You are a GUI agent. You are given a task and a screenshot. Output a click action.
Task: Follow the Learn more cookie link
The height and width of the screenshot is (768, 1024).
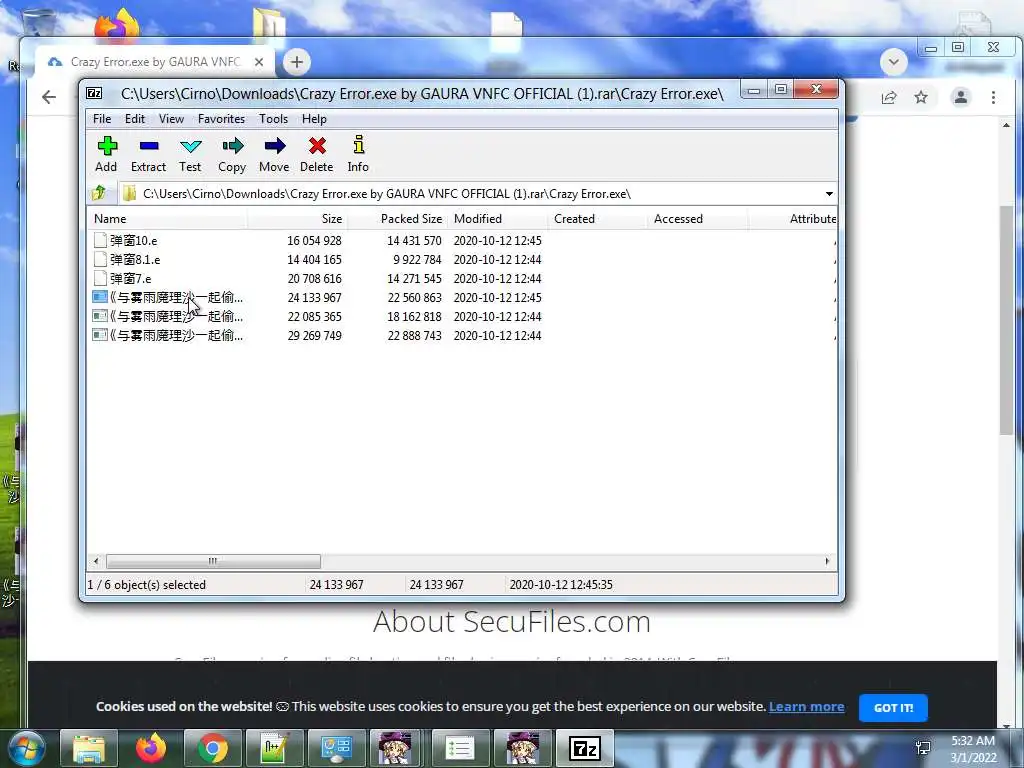[x=807, y=707]
